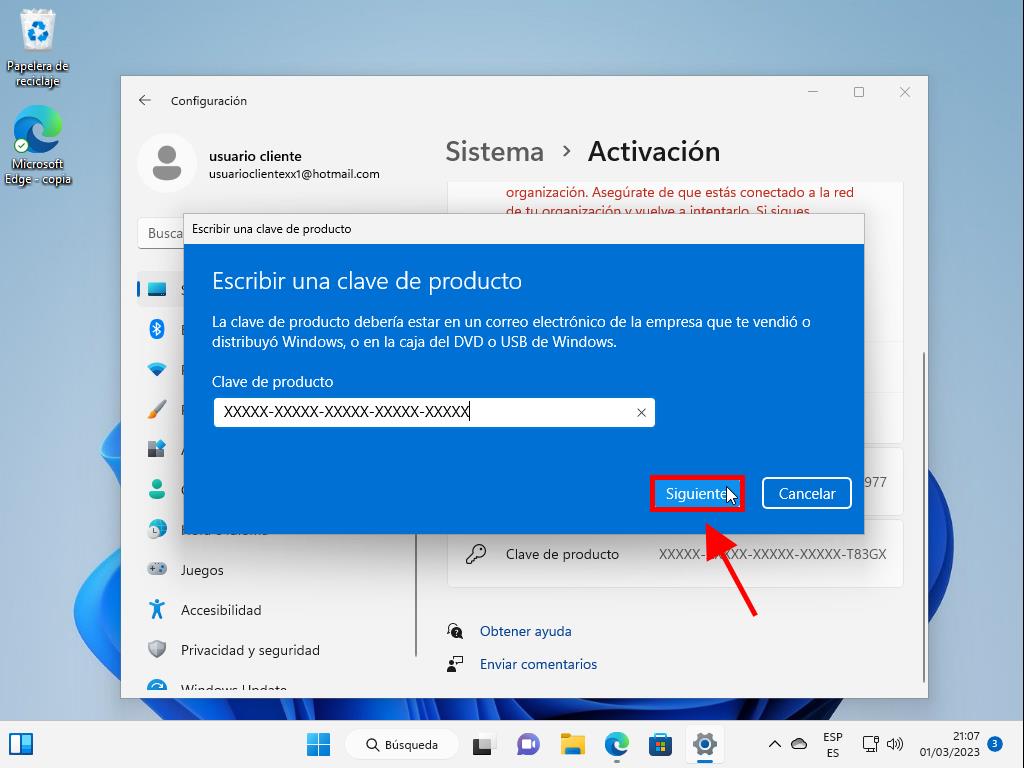Open Widgets panel in taskbar corner
This screenshot has width=1024, height=768.
(x=21, y=745)
